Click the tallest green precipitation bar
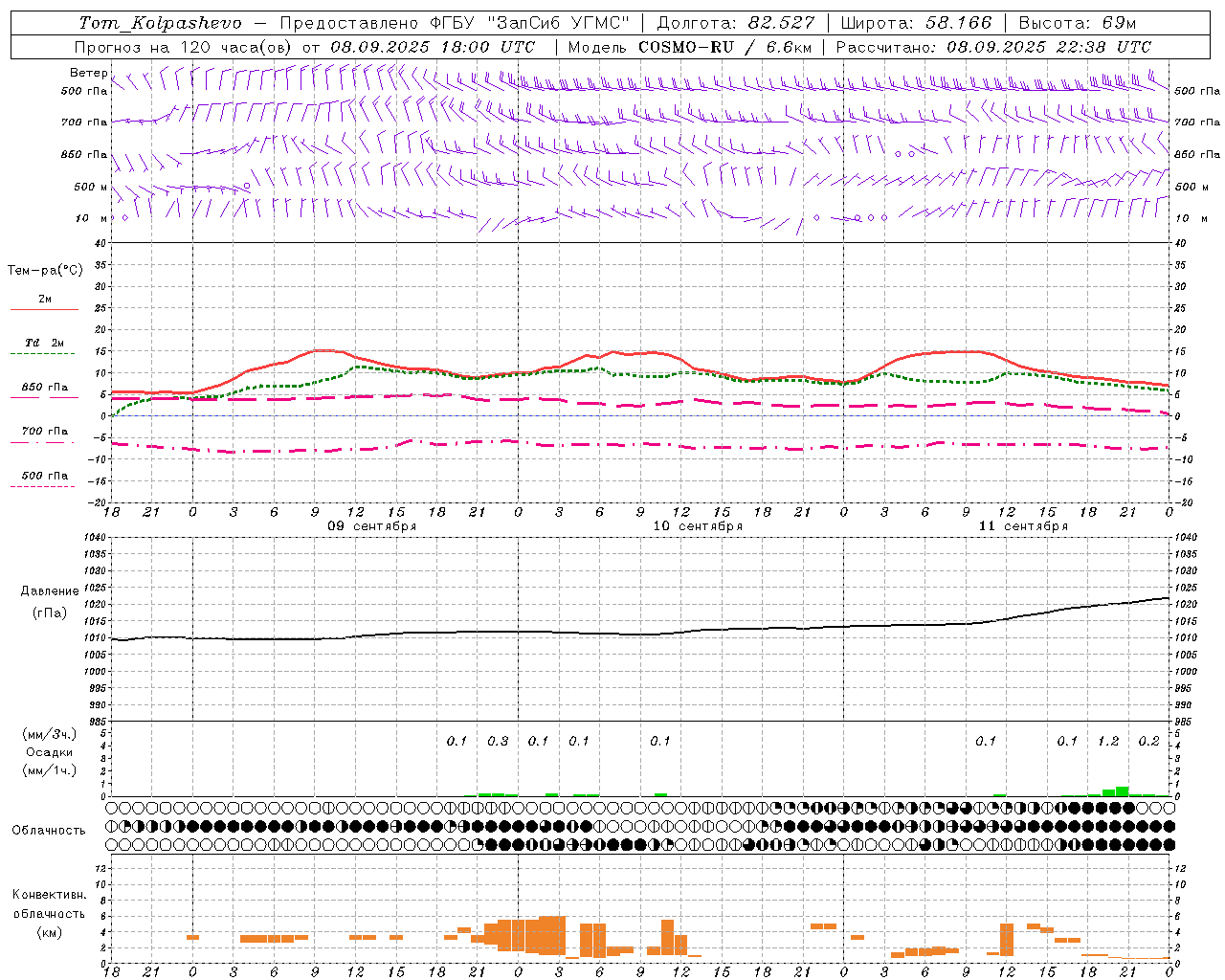Screen dimensions: 1225x980 click(1122, 791)
